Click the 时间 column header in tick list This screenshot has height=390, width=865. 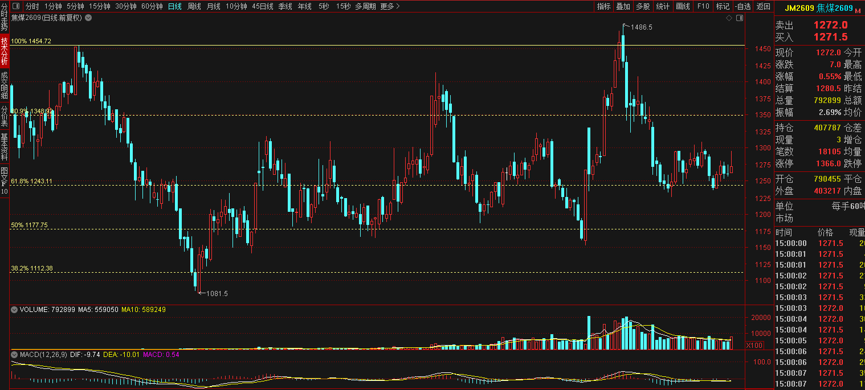pos(783,233)
